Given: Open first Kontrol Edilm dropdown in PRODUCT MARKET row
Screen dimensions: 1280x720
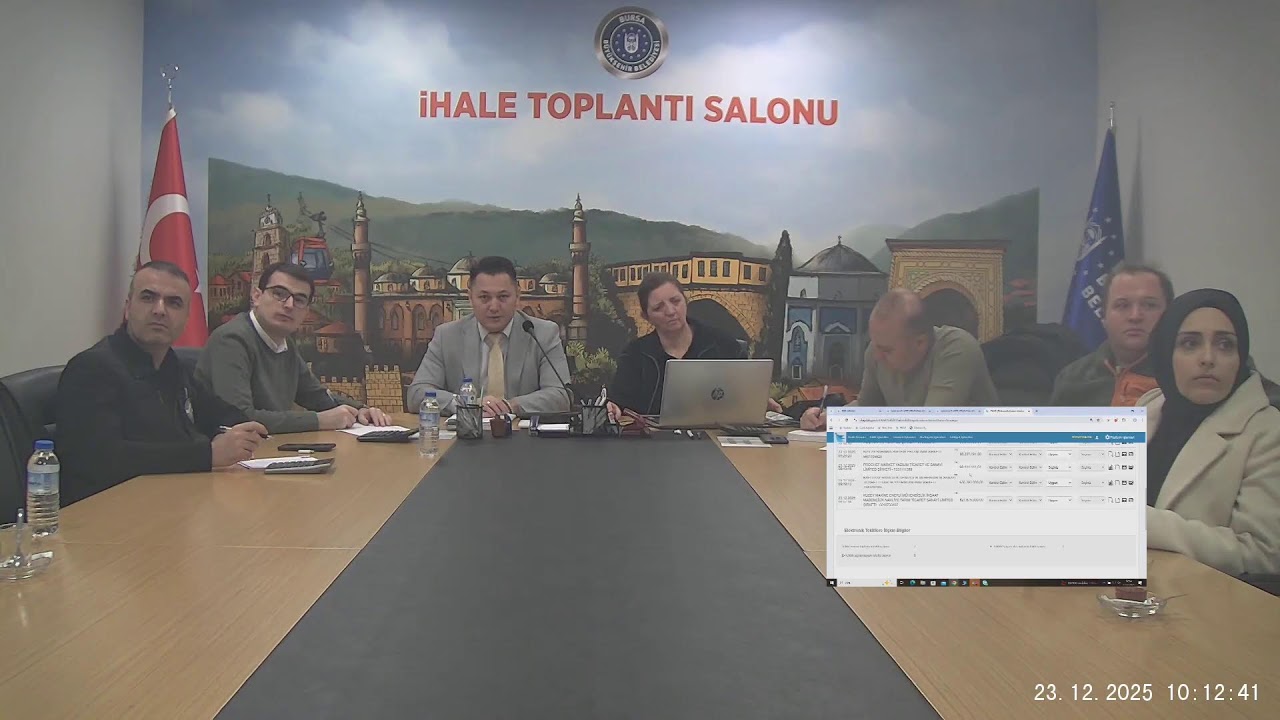Looking at the screenshot, I should pos(1000,467).
